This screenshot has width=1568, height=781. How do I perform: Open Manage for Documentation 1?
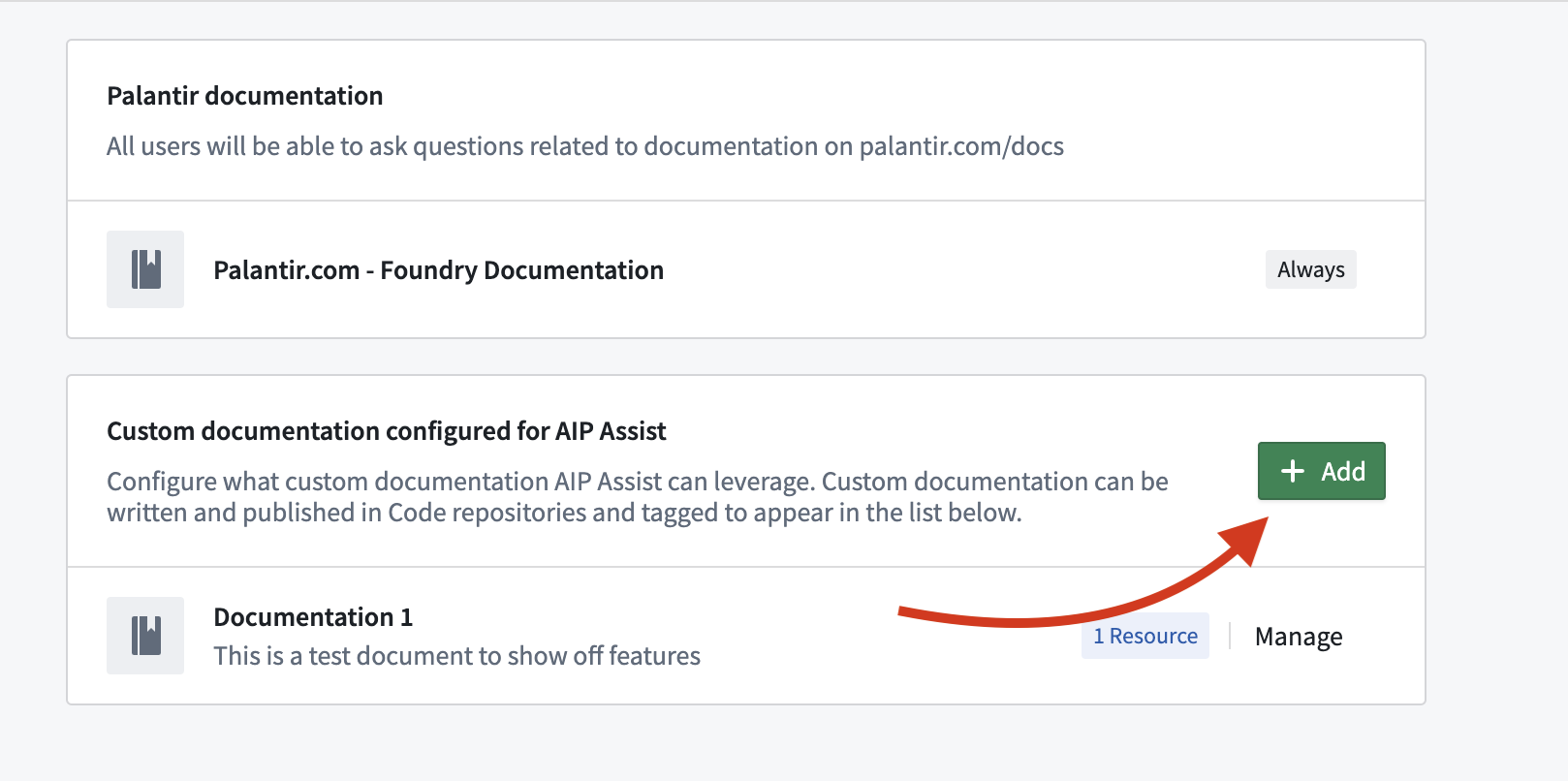click(1299, 637)
